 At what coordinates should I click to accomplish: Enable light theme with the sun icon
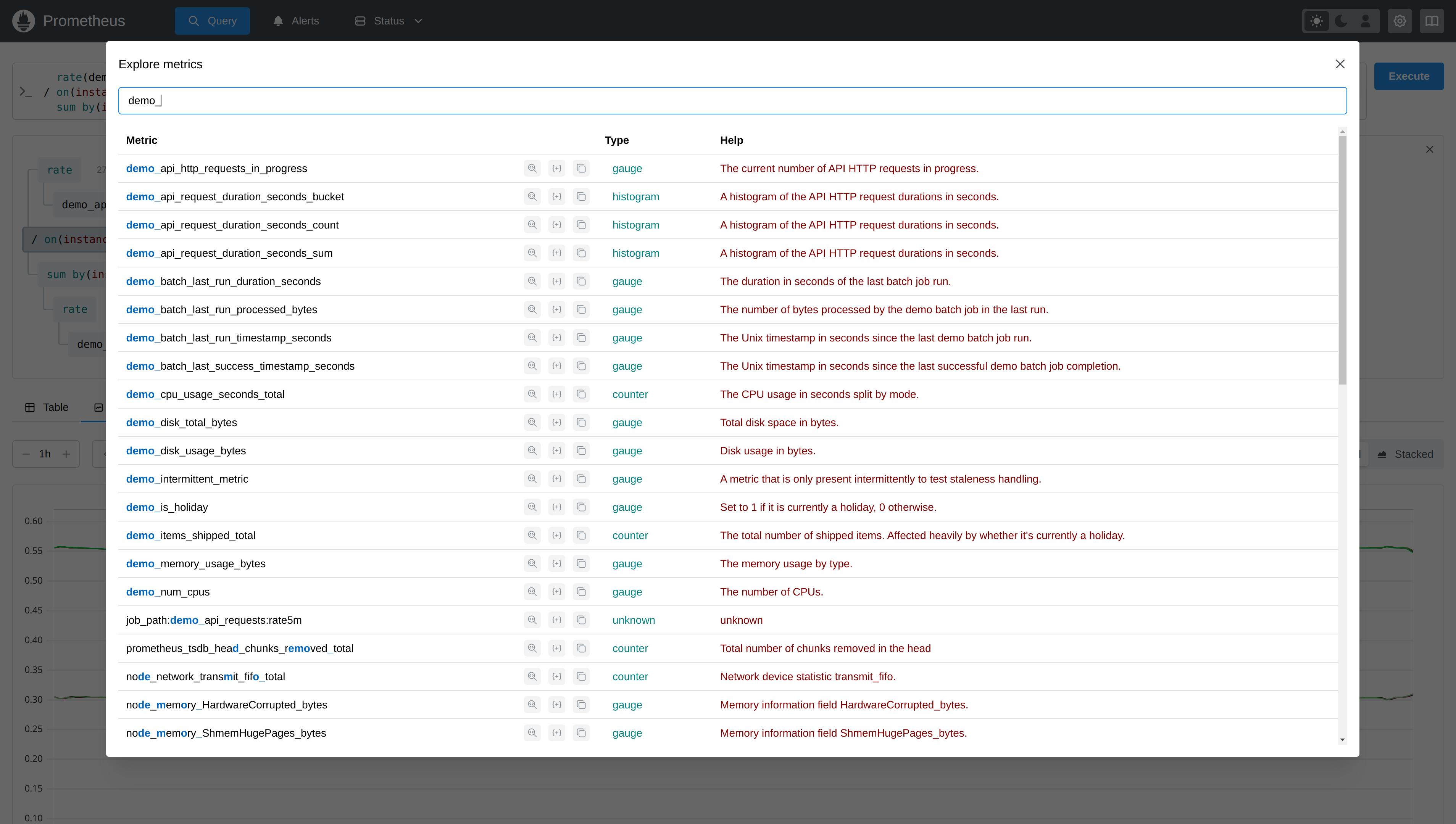pos(1316,20)
